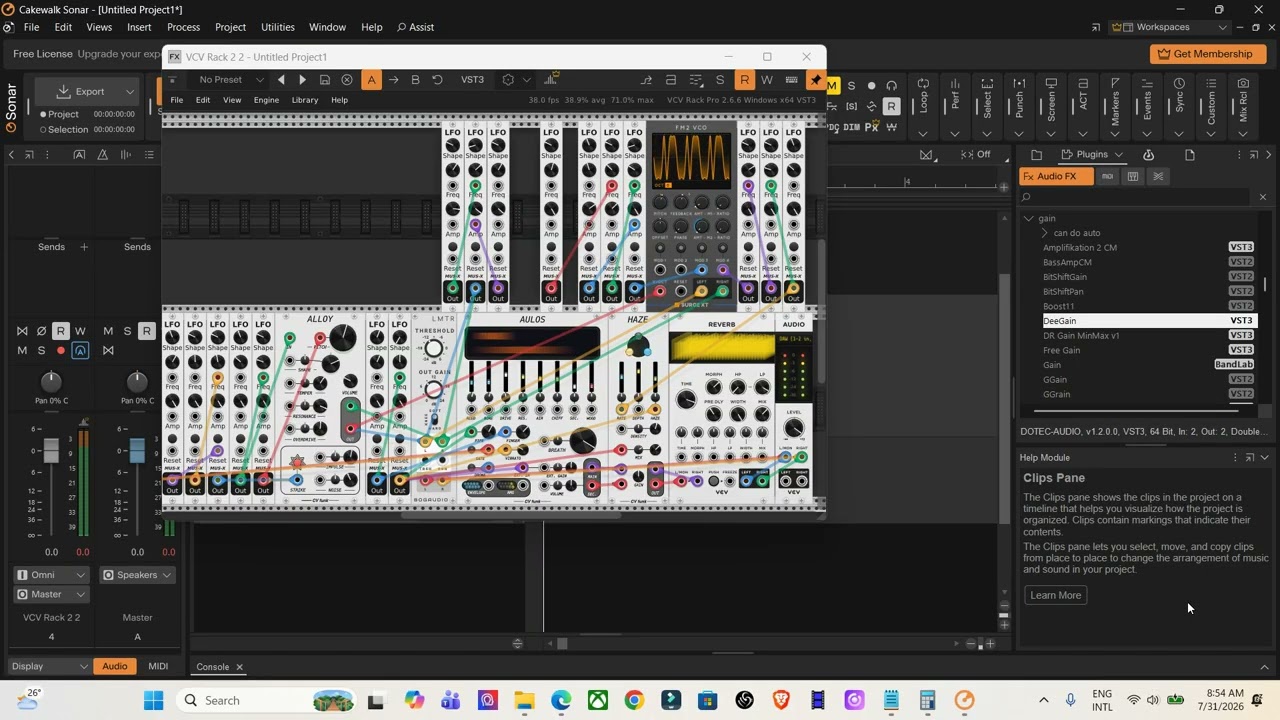
Task: Open File Explorer from the taskbar
Action: coord(524,700)
